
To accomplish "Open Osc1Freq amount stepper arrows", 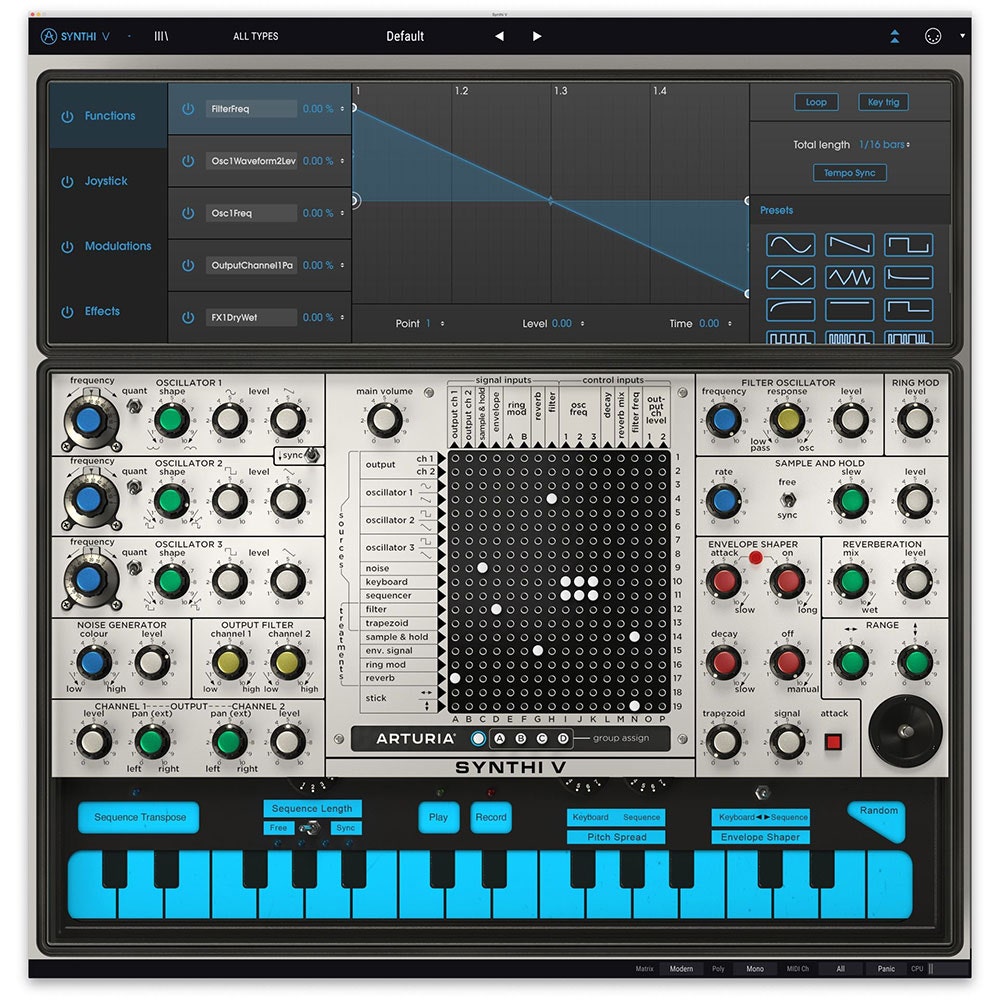I will (x=342, y=213).
